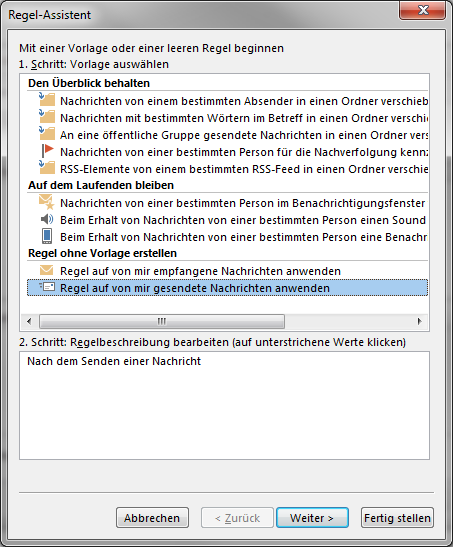Click folder icon for public group template

(47, 134)
